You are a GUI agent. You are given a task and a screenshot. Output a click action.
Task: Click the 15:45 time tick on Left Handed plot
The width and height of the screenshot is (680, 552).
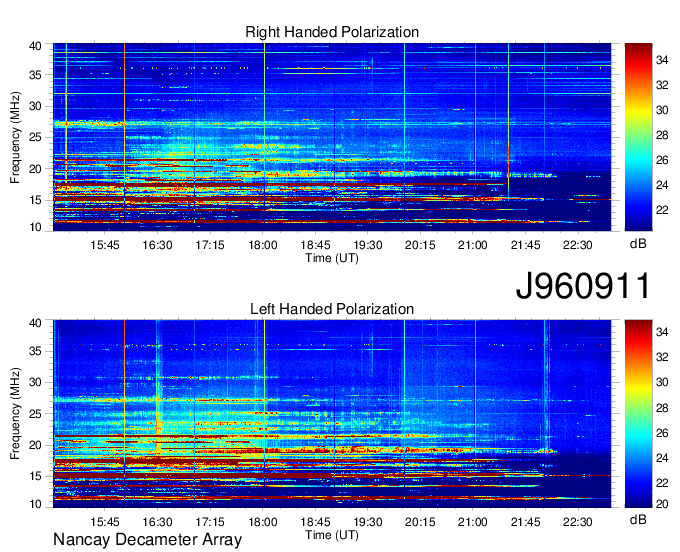(x=105, y=522)
